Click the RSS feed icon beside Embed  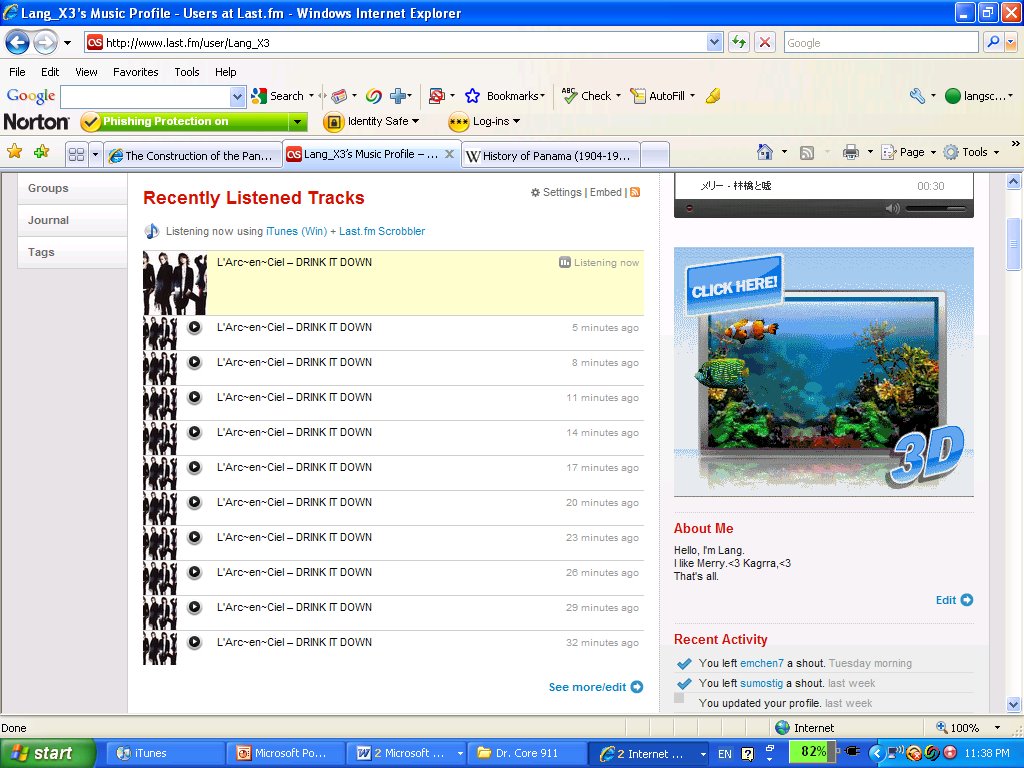click(x=635, y=192)
